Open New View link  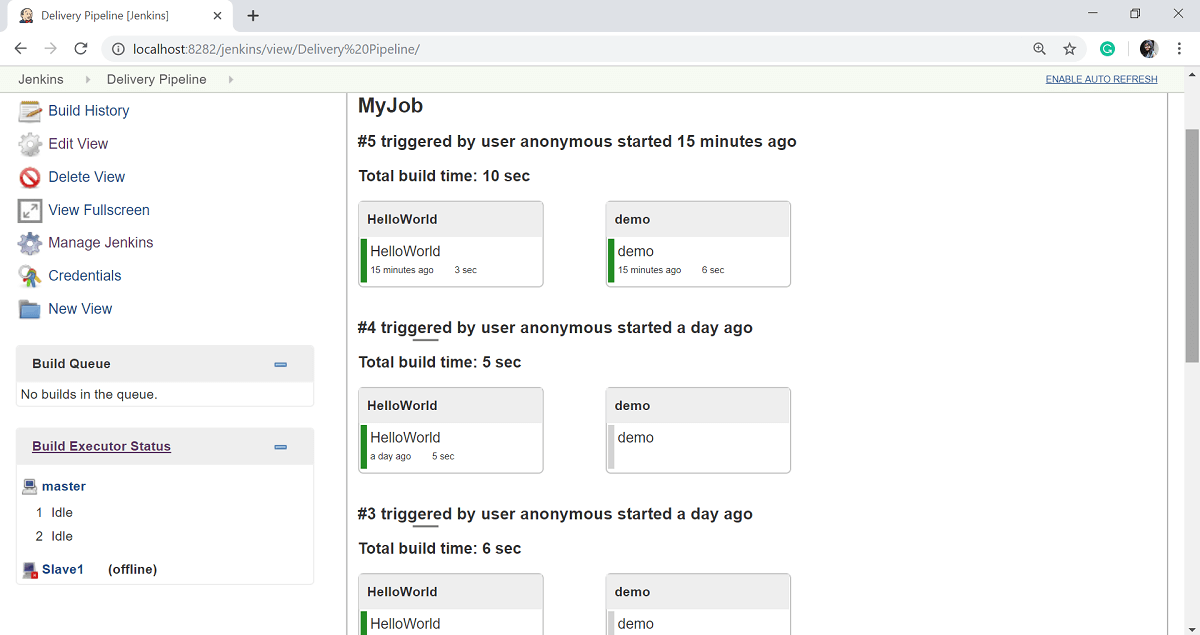[x=80, y=309]
